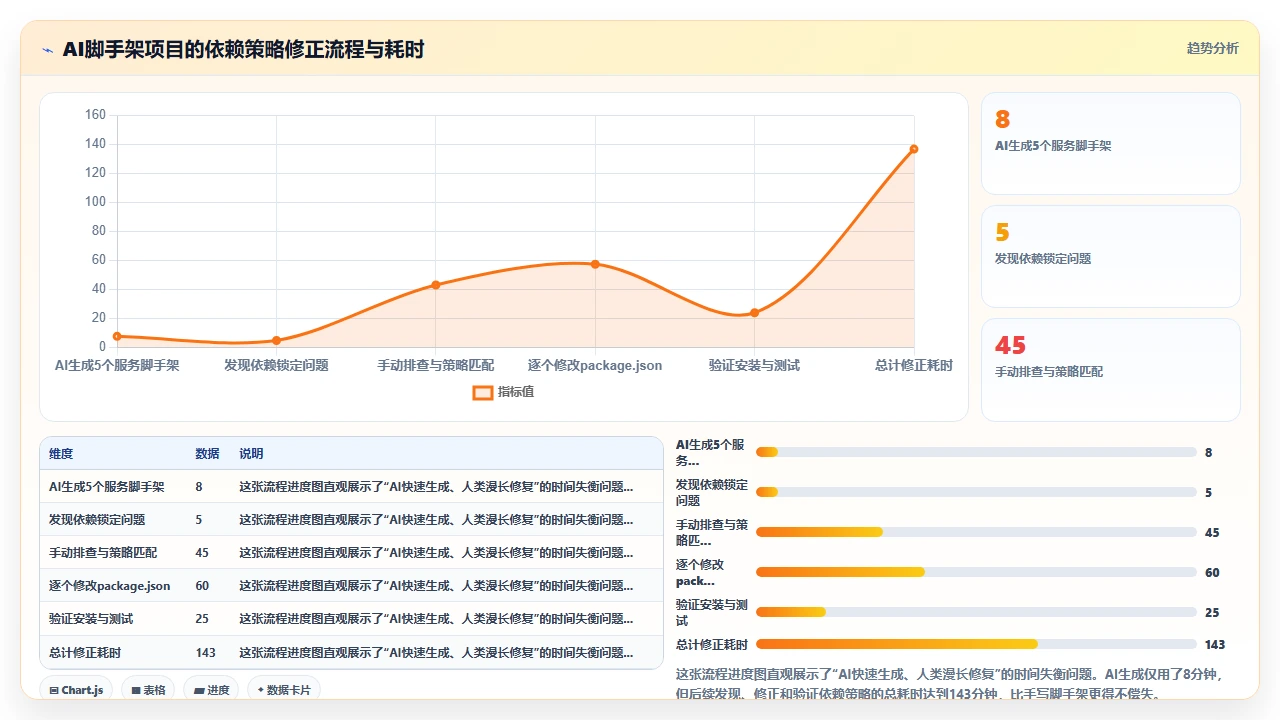The height and width of the screenshot is (720, 1280).
Task: Click the chart data point for 总计修正耗时
Action: click(x=914, y=149)
